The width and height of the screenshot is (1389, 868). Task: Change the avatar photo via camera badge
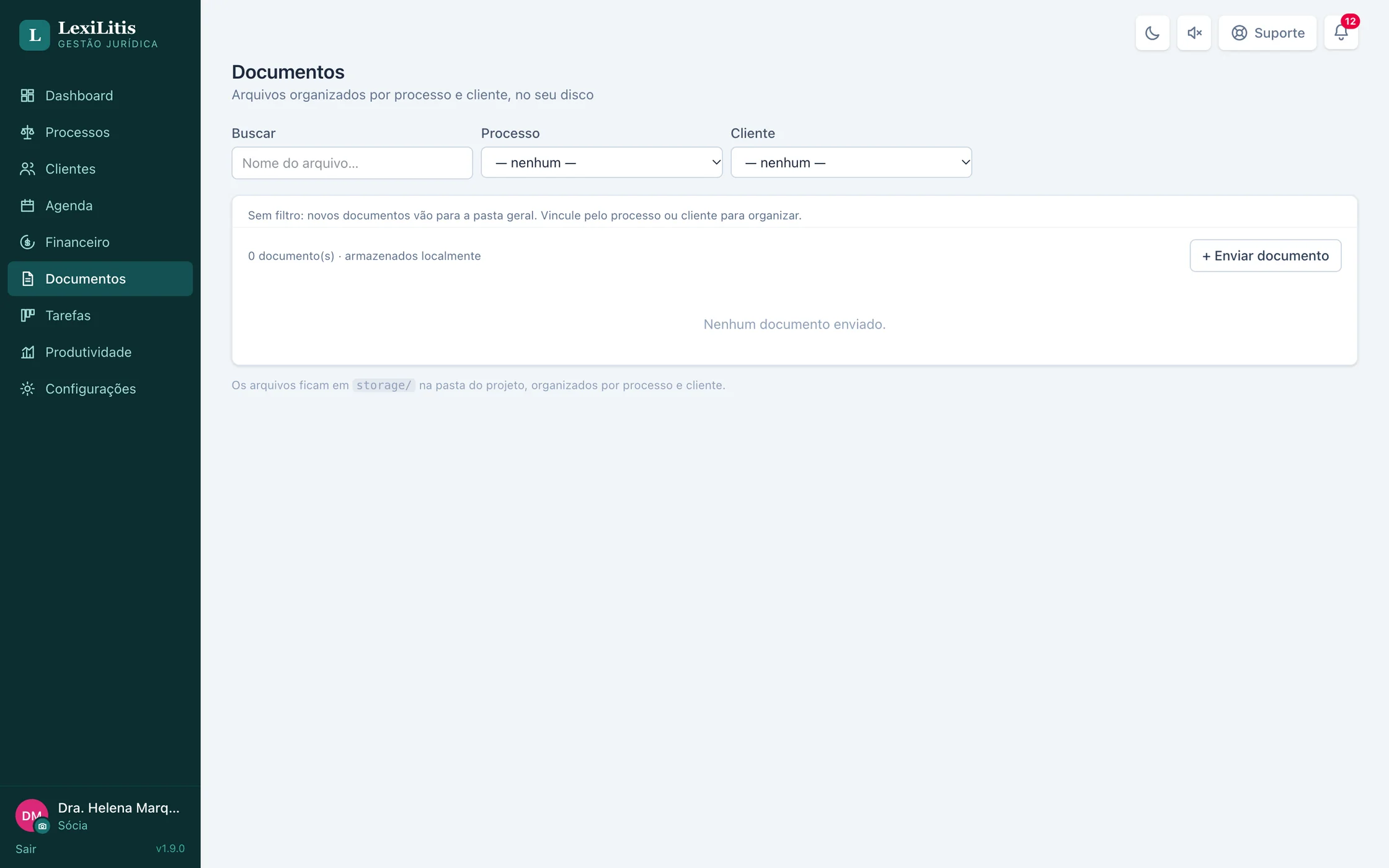point(42,826)
